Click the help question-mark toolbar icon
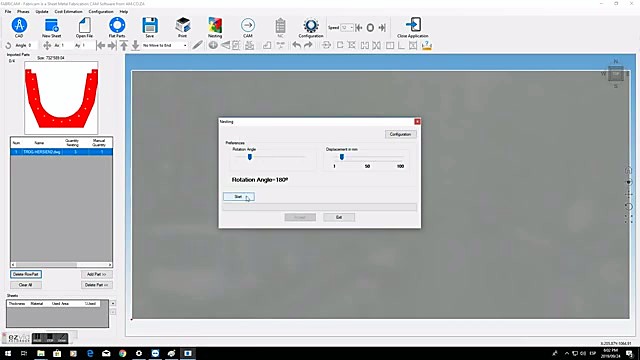This screenshot has height=360, width=640. point(427,45)
